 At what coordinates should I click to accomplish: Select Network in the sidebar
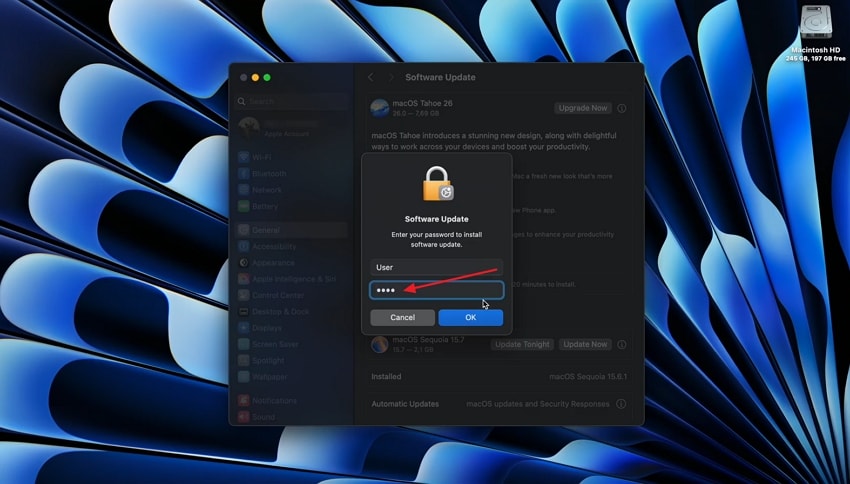coord(292,190)
